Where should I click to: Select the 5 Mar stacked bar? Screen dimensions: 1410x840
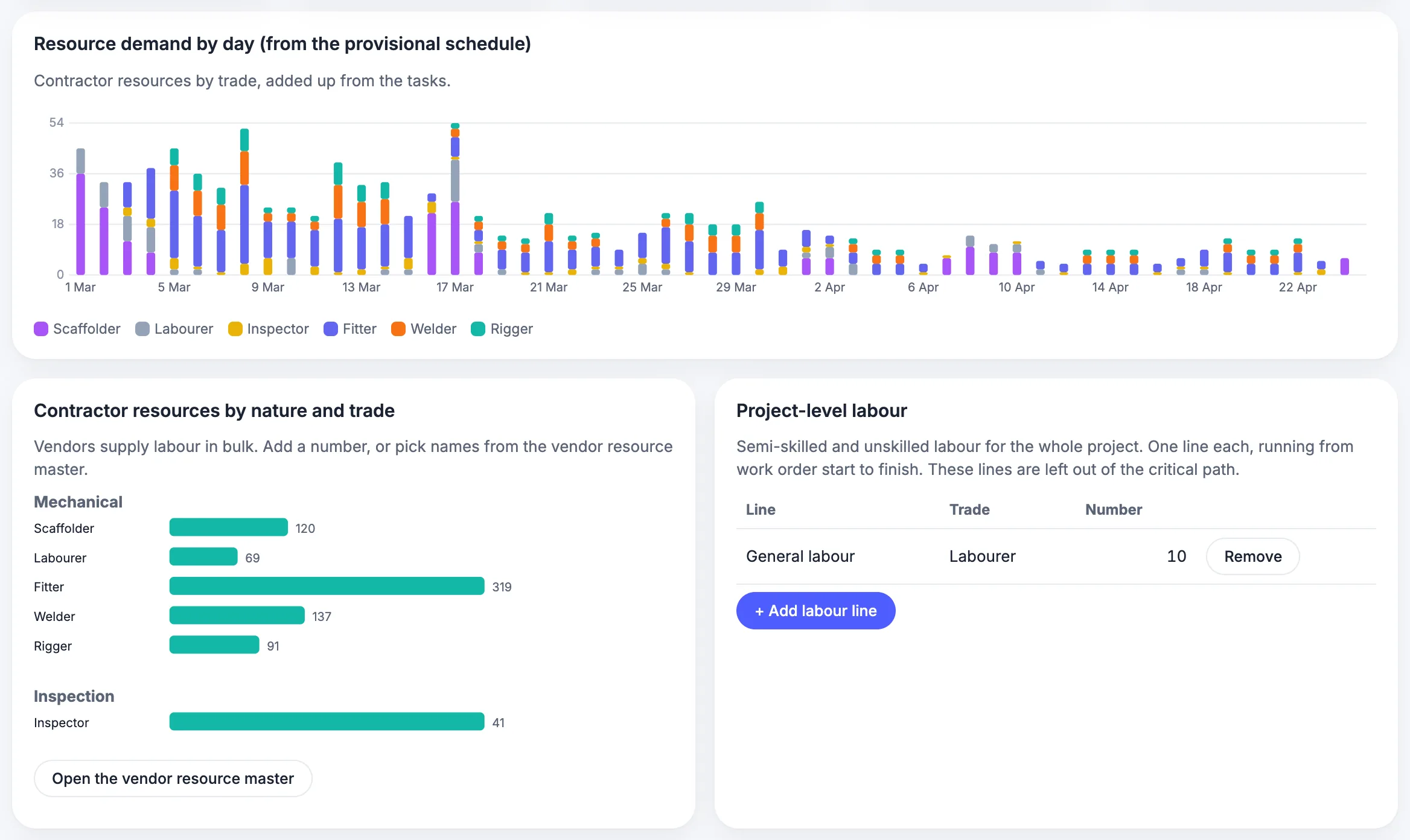point(174,212)
